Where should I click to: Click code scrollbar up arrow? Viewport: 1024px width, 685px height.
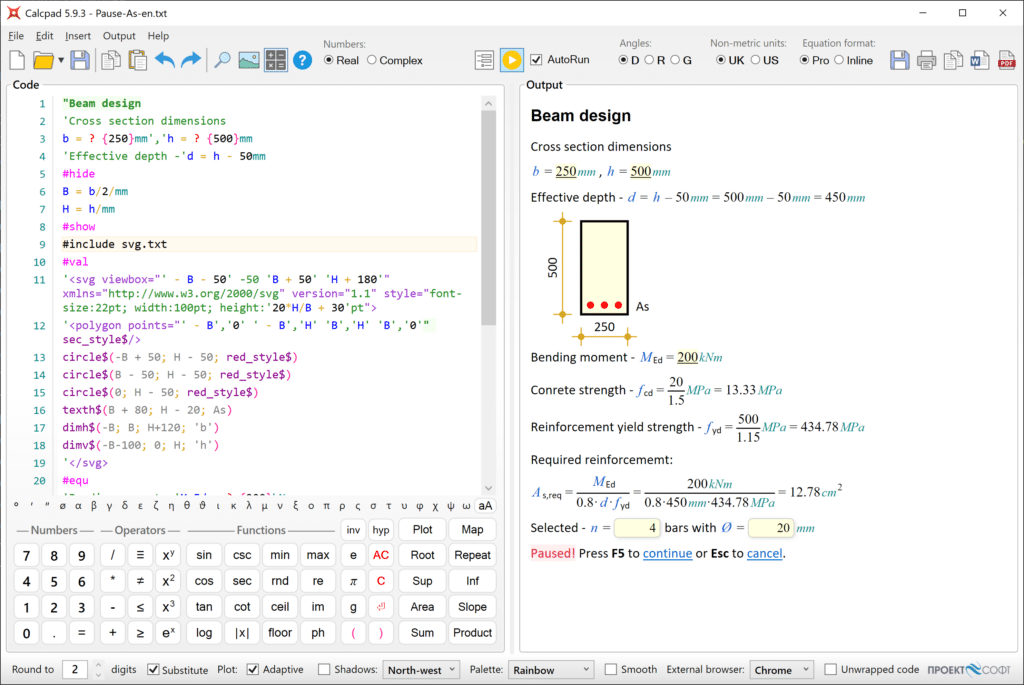click(x=488, y=103)
